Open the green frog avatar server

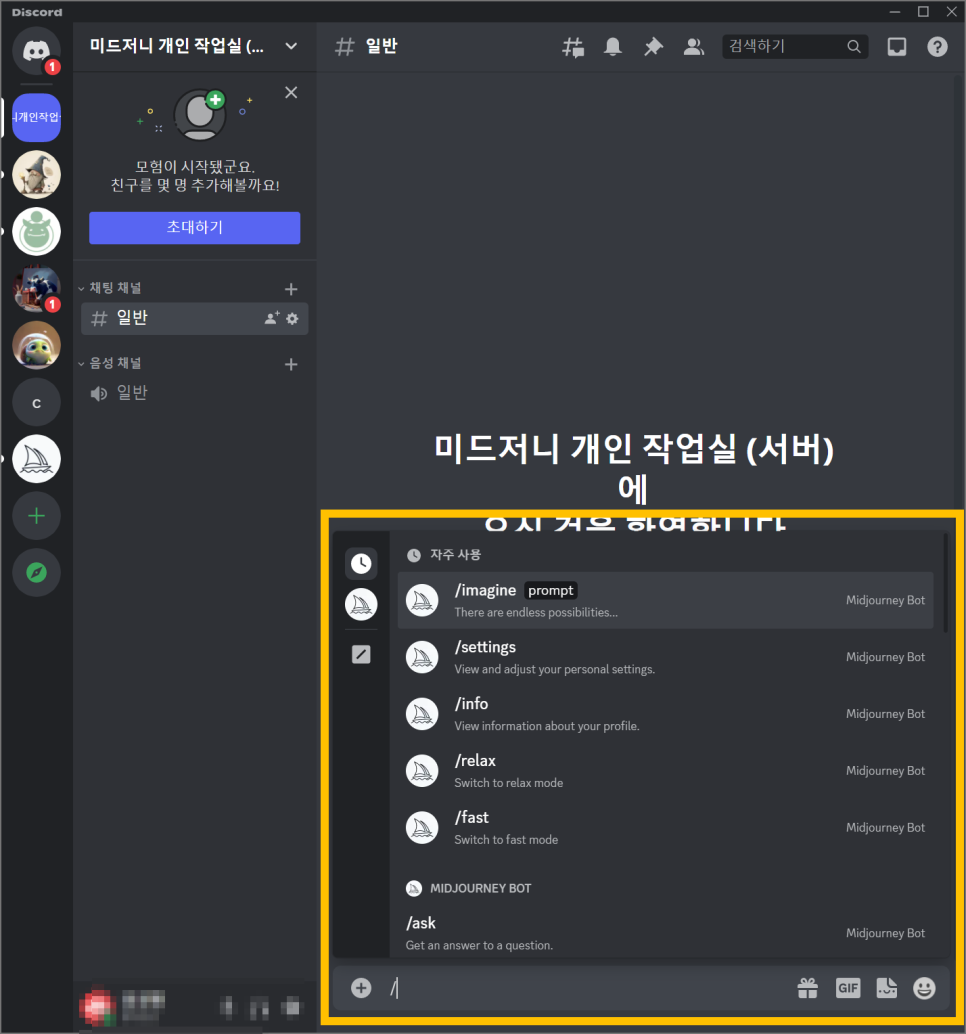[x=36, y=231]
